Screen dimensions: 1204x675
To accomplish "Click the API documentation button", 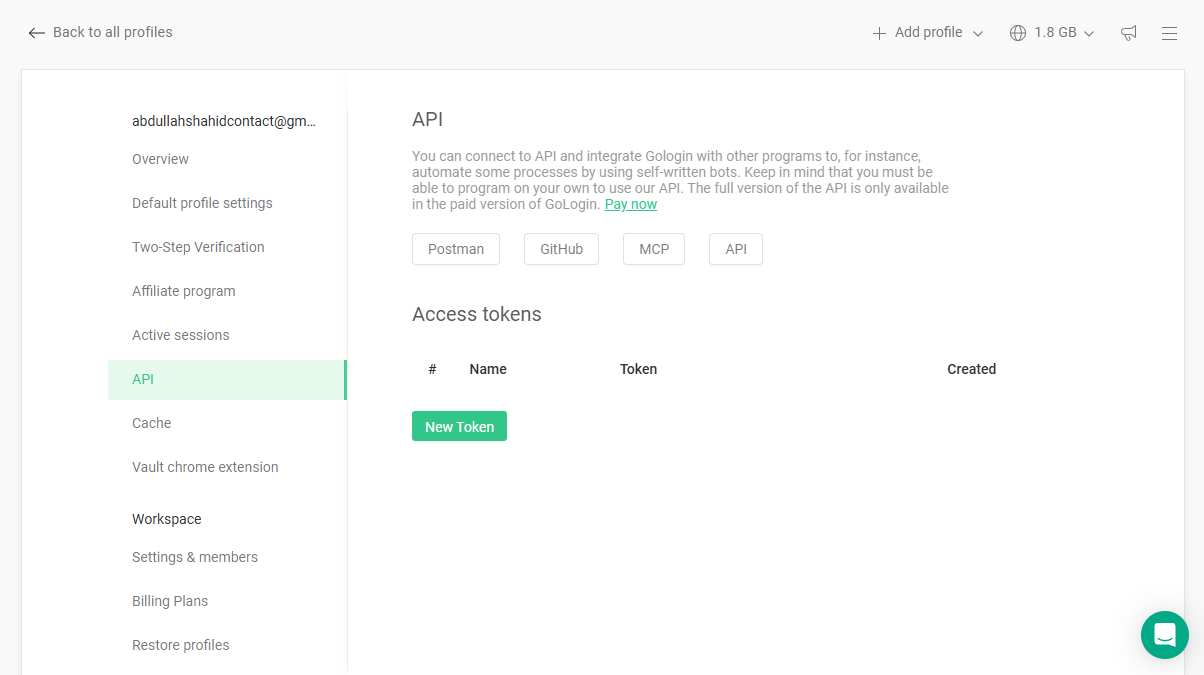I will tap(735, 248).
